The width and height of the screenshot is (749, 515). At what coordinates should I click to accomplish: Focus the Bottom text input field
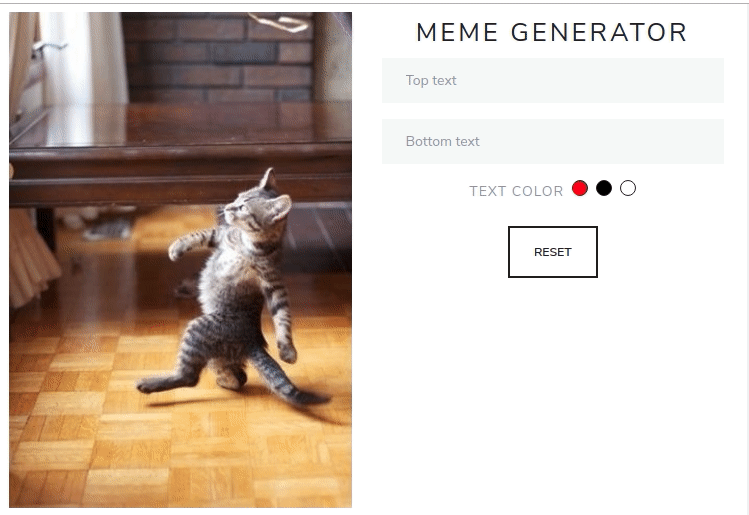coord(553,141)
